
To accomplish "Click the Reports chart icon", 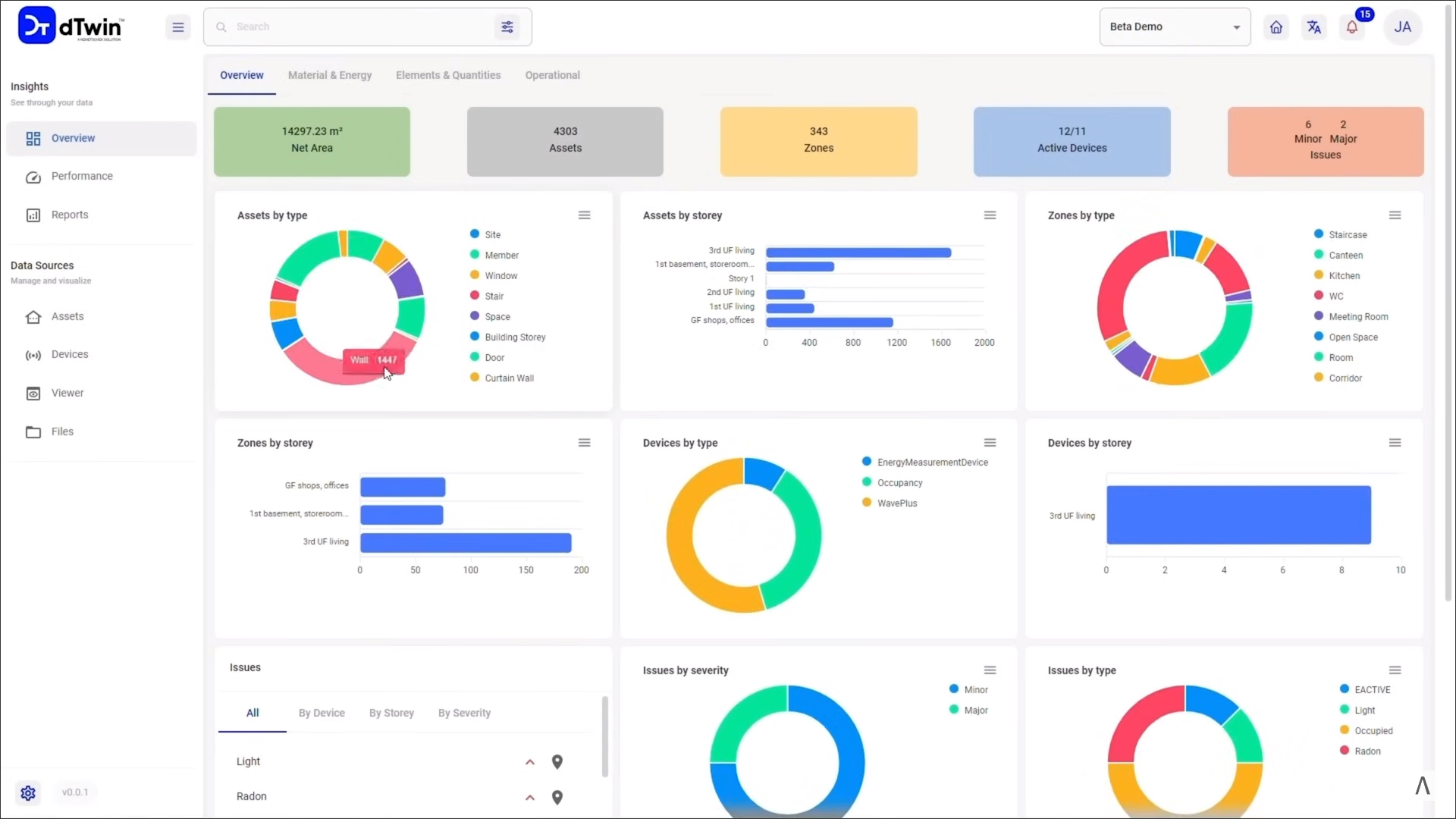I will point(33,215).
